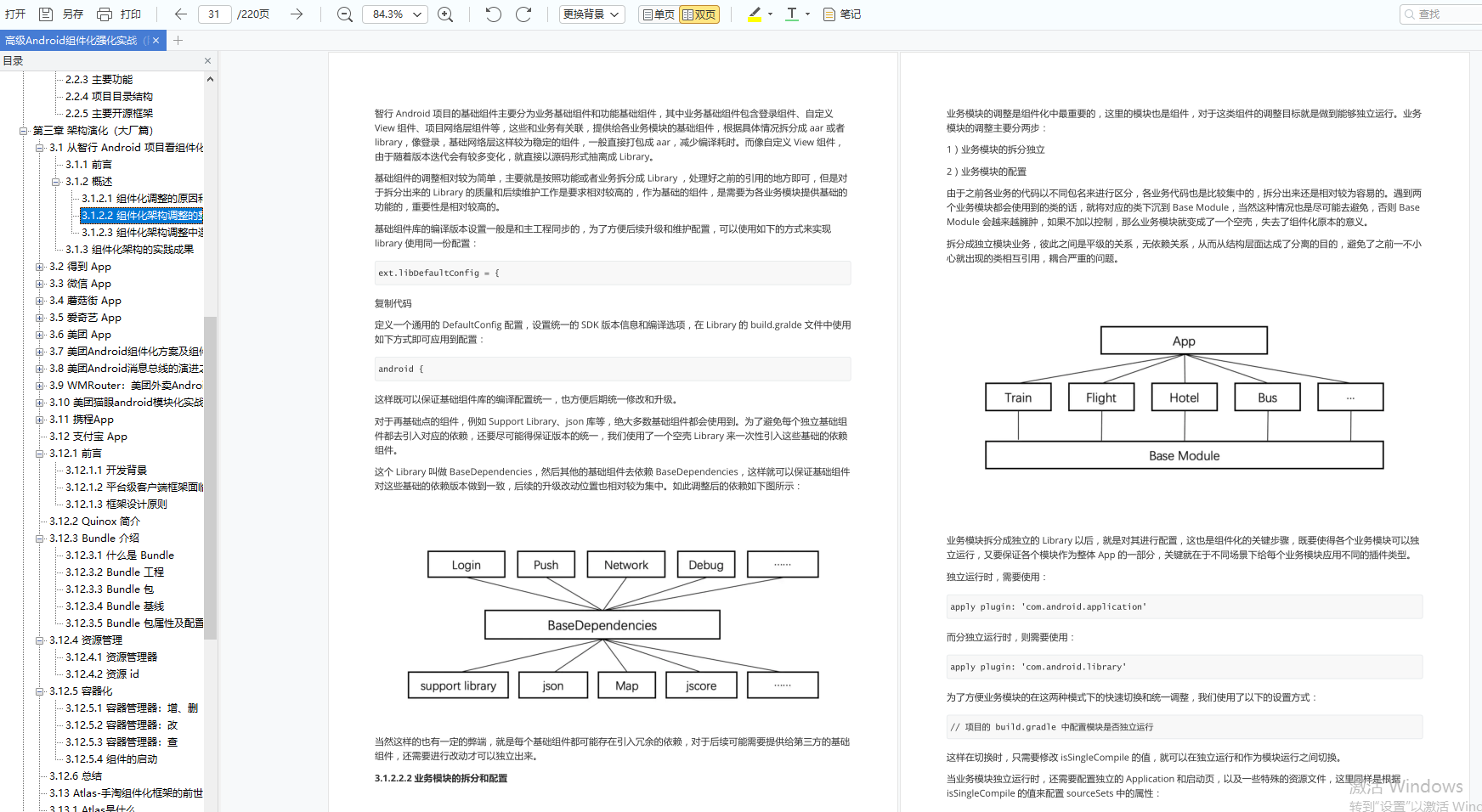Expand the 3.5 爱奇艺 App node

coord(39,318)
